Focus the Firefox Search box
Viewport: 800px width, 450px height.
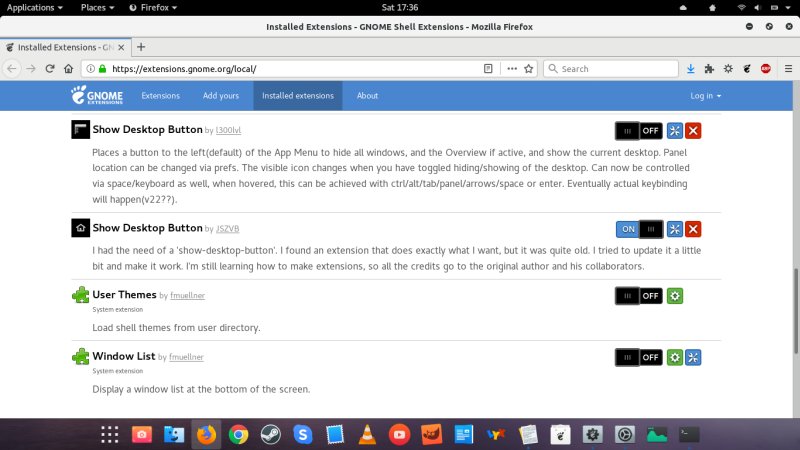pos(611,68)
